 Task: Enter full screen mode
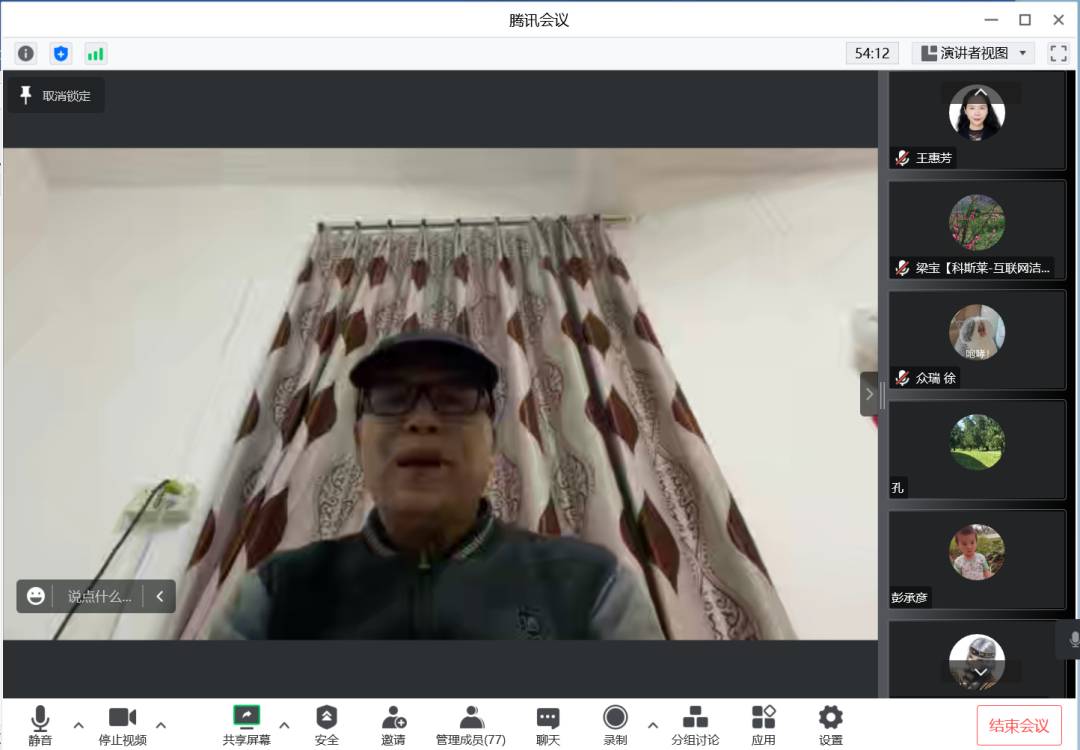click(x=1058, y=54)
